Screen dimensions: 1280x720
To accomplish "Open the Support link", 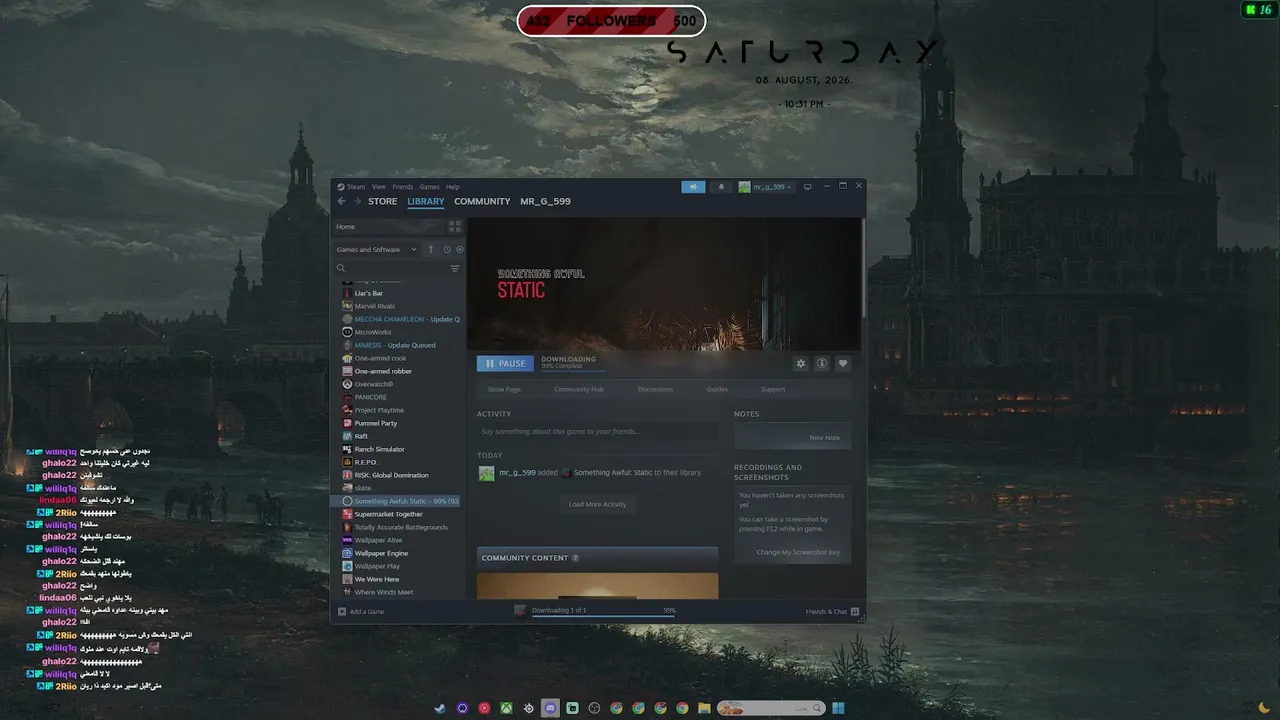I will click(x=773, y=389).
